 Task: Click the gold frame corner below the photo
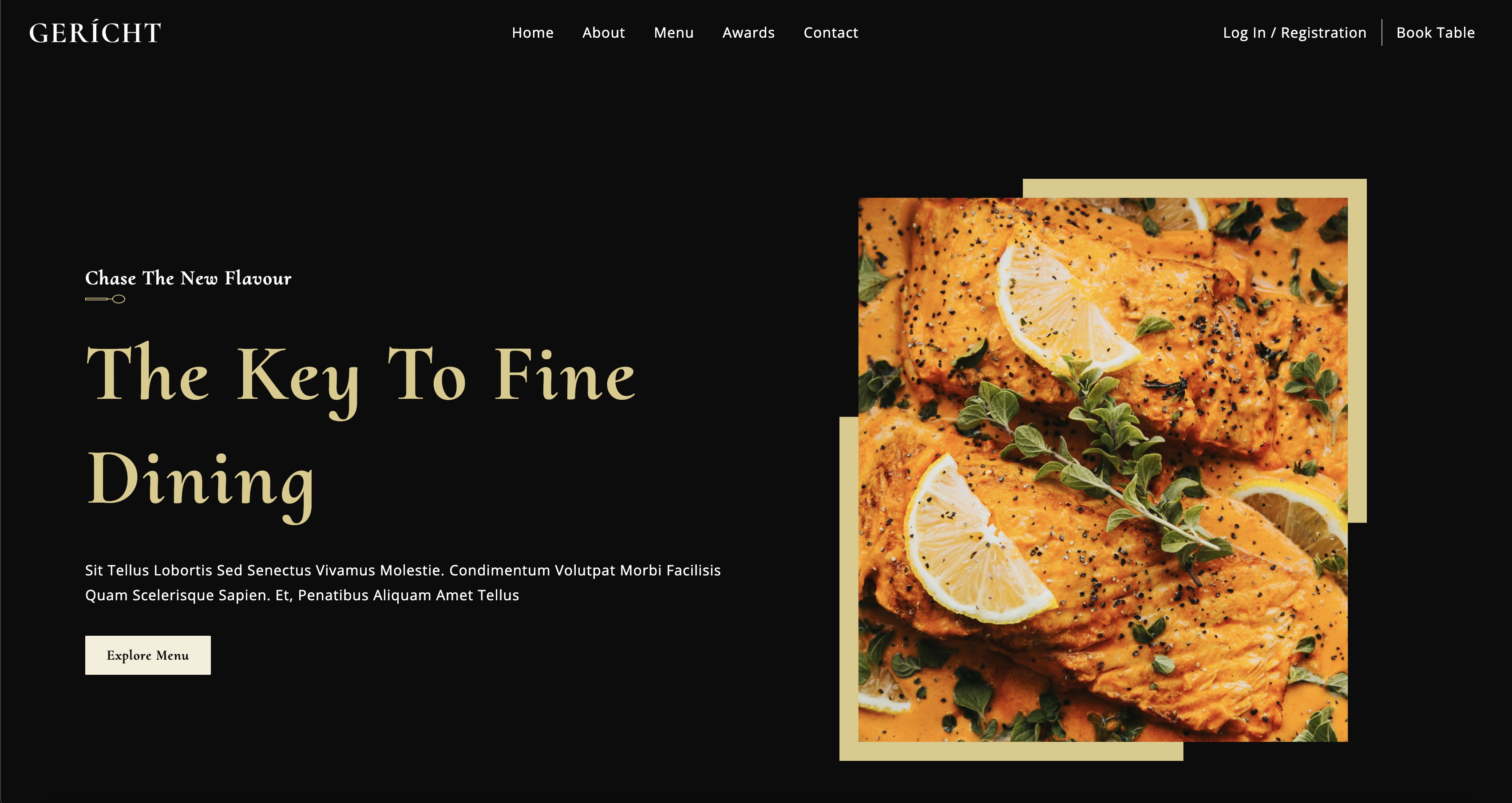[1011, 752]
